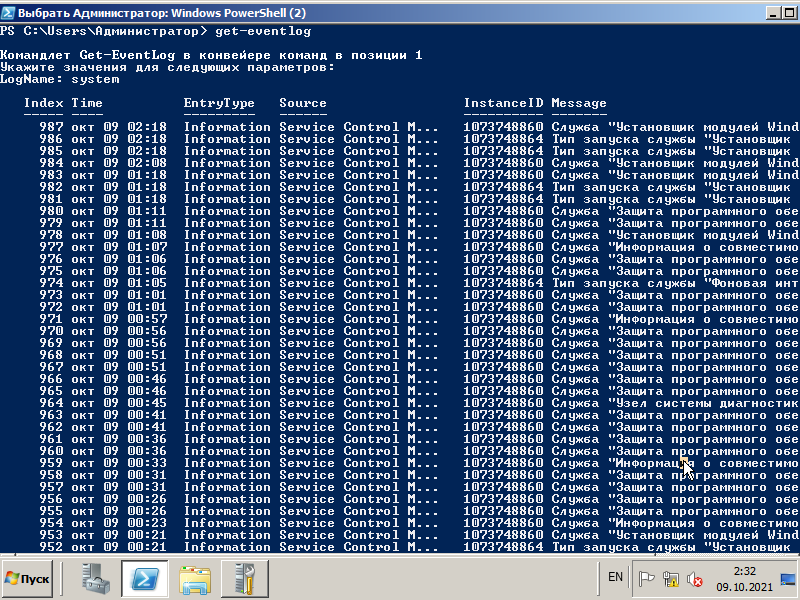This screenshot has width=800, height=600.
Task: Click the Message column header
Action: pyautogui.click(x=579, y=103)
